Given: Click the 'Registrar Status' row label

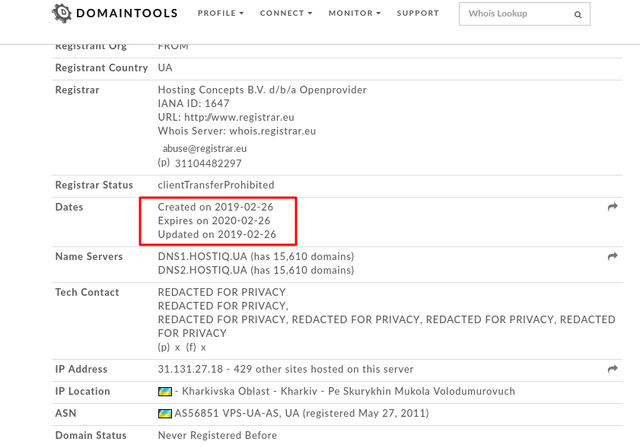Looking at the screenshot, I should pyautogui.click(x=94, y=185).
